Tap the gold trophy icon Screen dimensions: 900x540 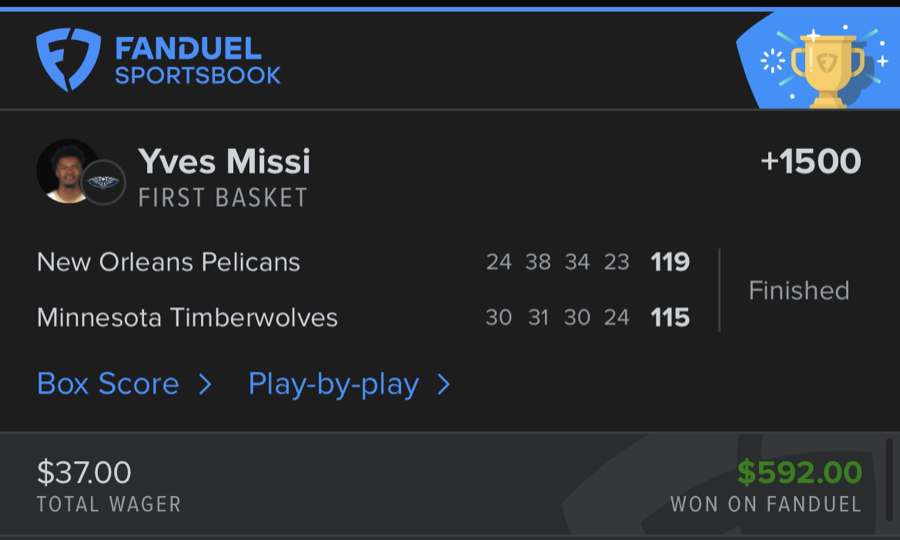(x=826, y=68)
